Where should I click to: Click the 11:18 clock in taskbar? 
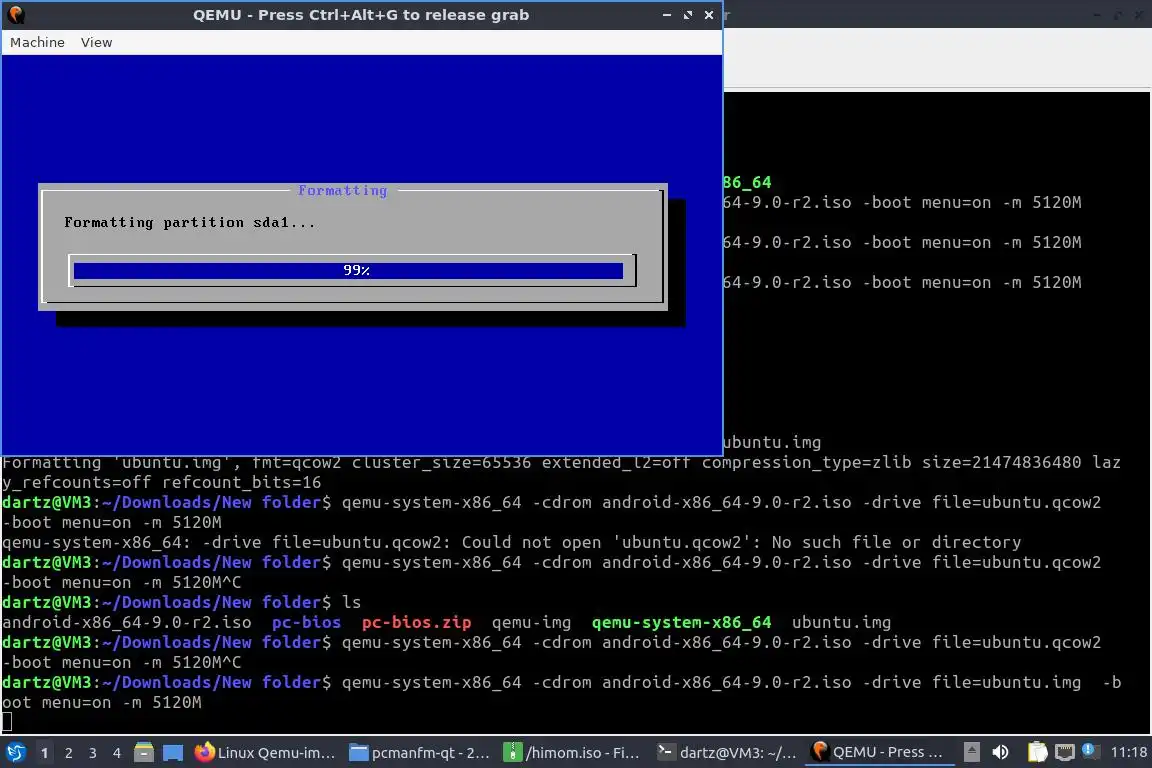[1128, 753]
